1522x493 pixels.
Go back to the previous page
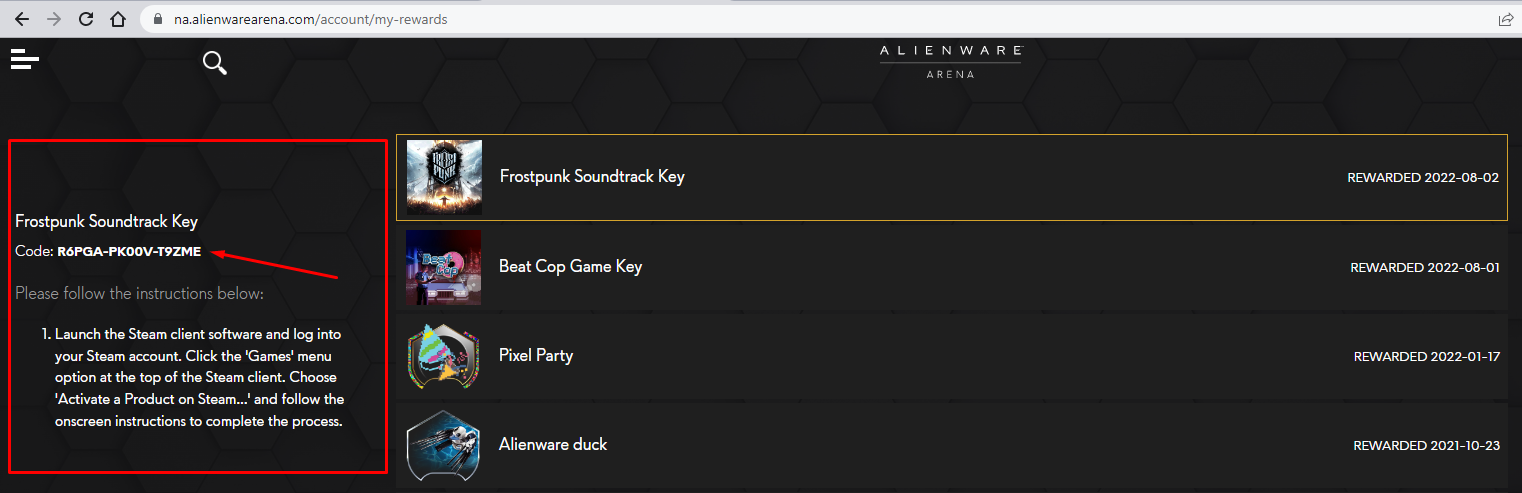pyautogui.click(x=21, y=19)
